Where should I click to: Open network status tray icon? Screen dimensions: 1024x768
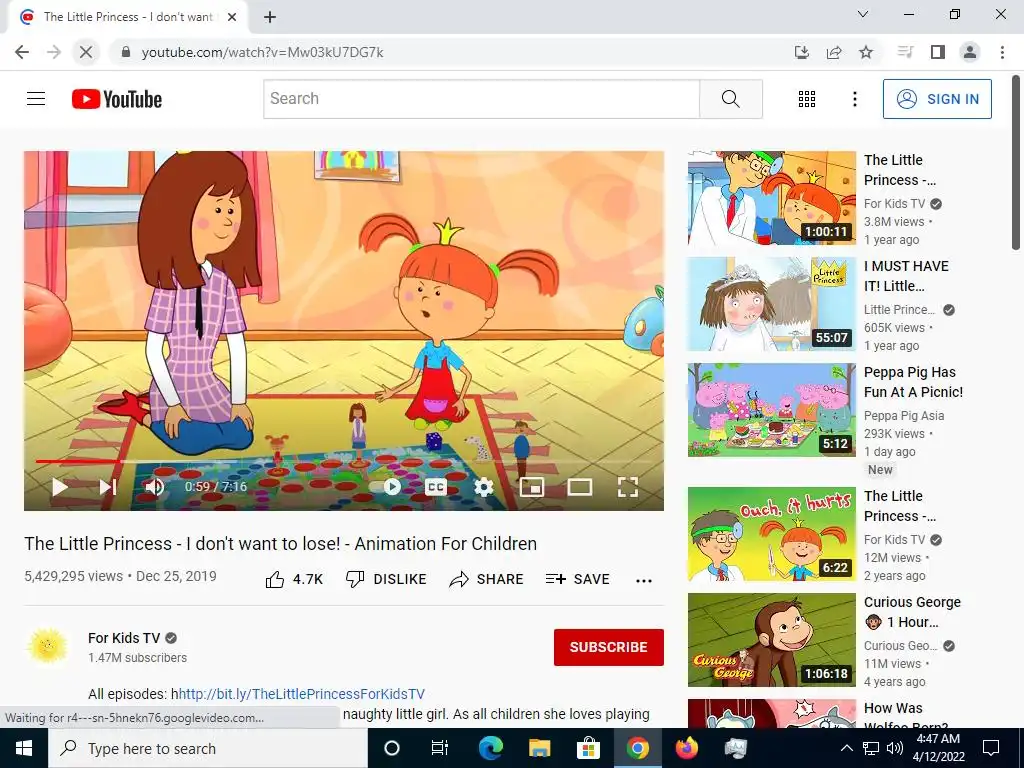(871, 748)
